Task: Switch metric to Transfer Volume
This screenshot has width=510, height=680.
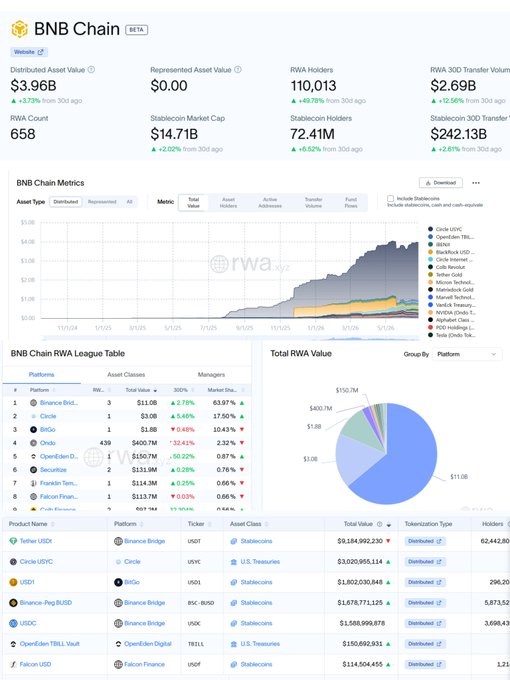Action: point(314,203)
